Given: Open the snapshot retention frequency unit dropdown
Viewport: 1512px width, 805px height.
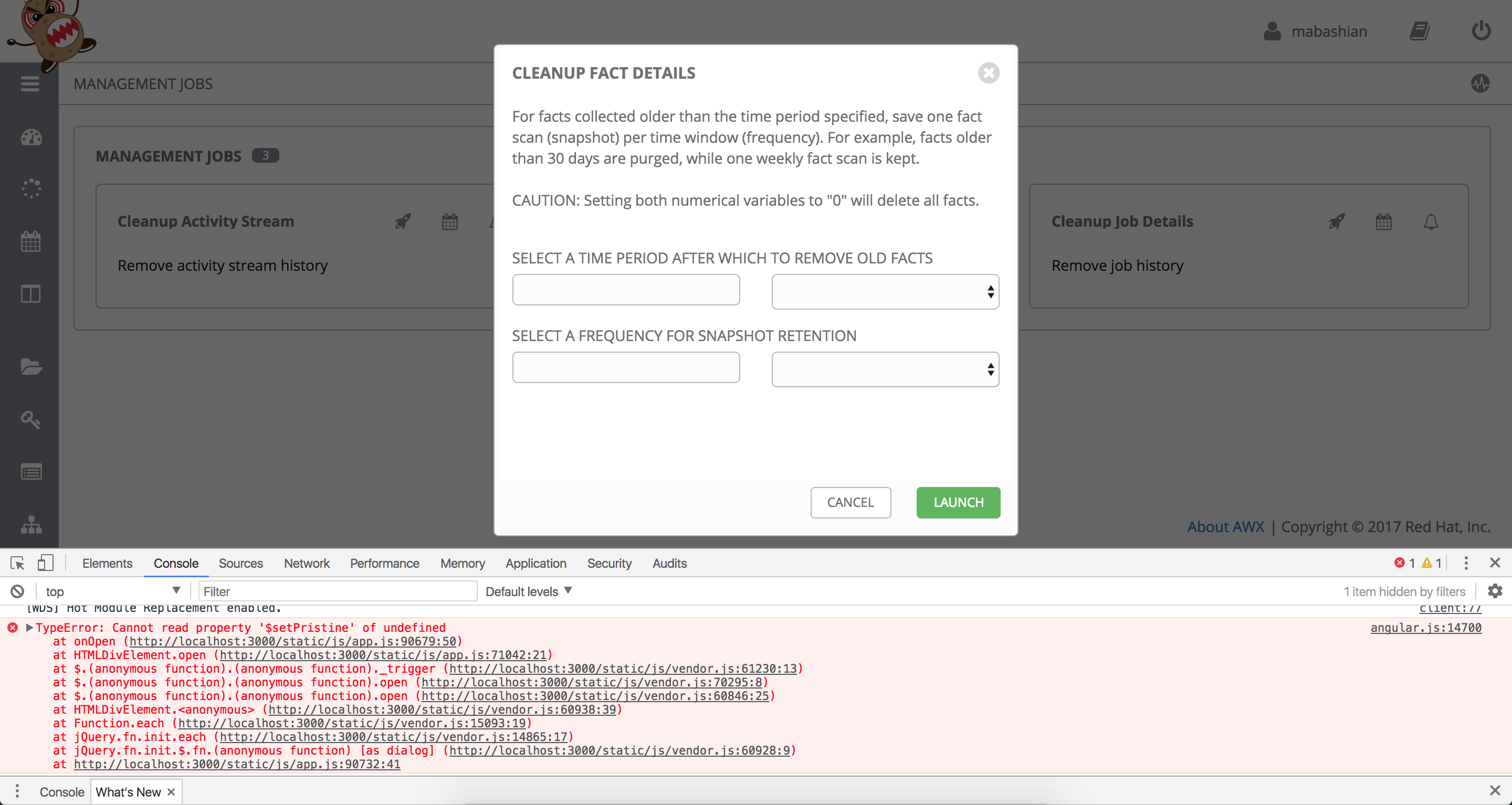Looking at the screenshot, I should tap(885, 369).
